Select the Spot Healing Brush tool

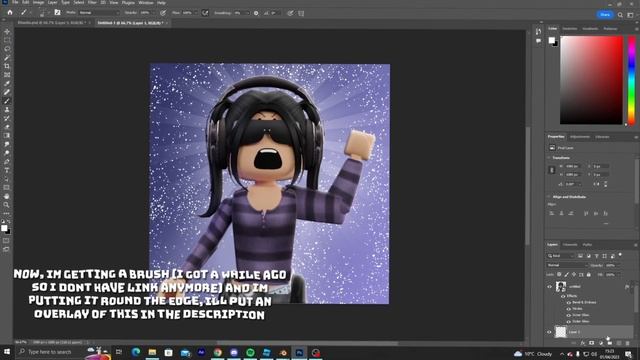click(x=7, y=92)
